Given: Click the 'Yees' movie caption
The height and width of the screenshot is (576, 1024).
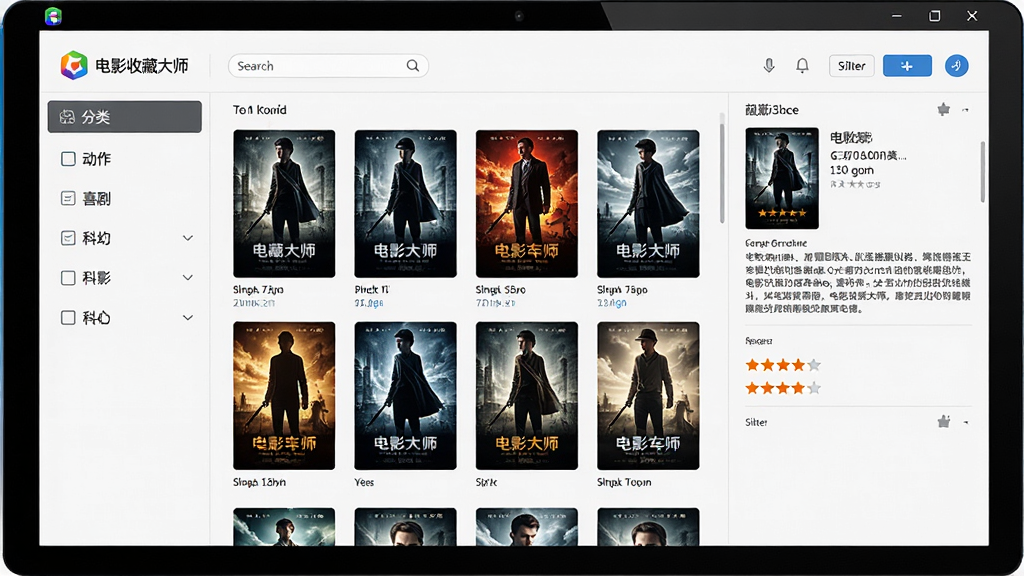Looking at the screenshot, I should 364,483.
